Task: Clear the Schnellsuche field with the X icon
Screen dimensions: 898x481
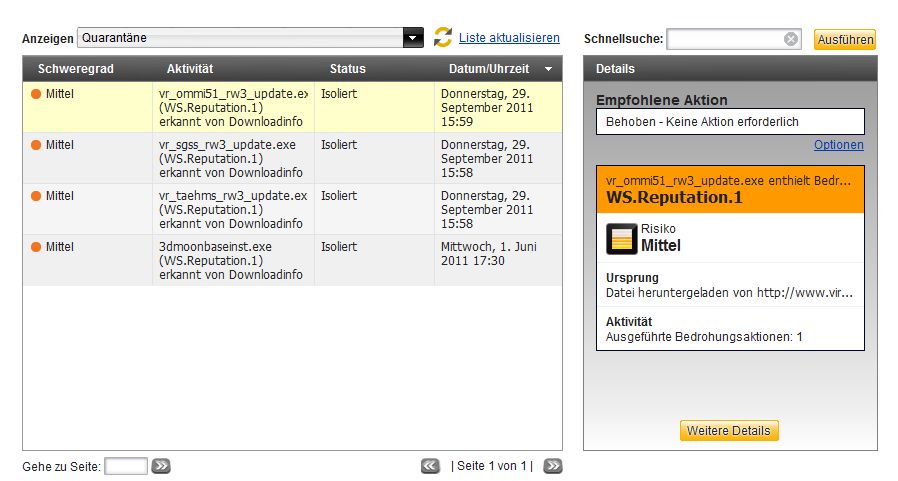Action: pyautogui.click(x=791, y=39)
